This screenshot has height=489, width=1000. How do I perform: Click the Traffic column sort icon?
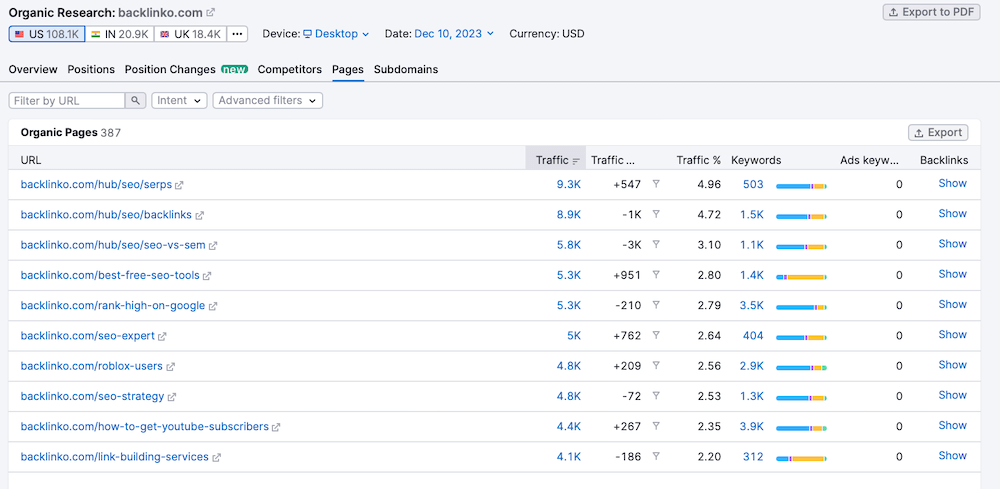pos(576,161)
